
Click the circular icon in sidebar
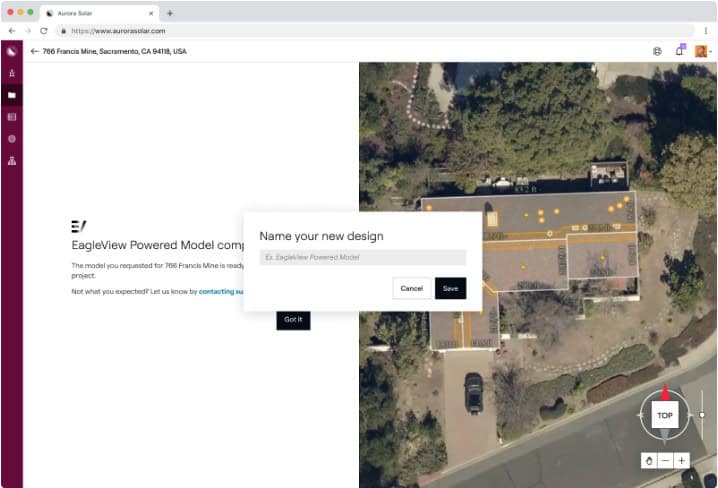[x=12, y=139]
